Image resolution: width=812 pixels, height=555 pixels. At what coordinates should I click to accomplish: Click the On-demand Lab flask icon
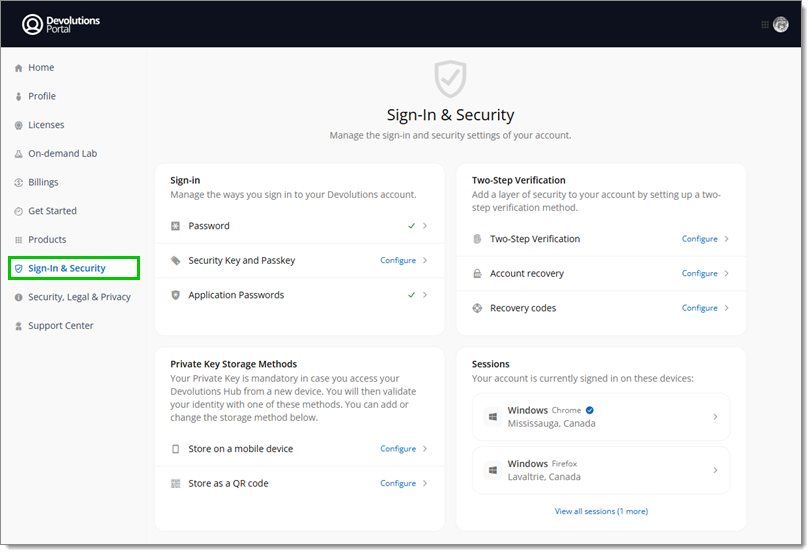coord(19,154)
